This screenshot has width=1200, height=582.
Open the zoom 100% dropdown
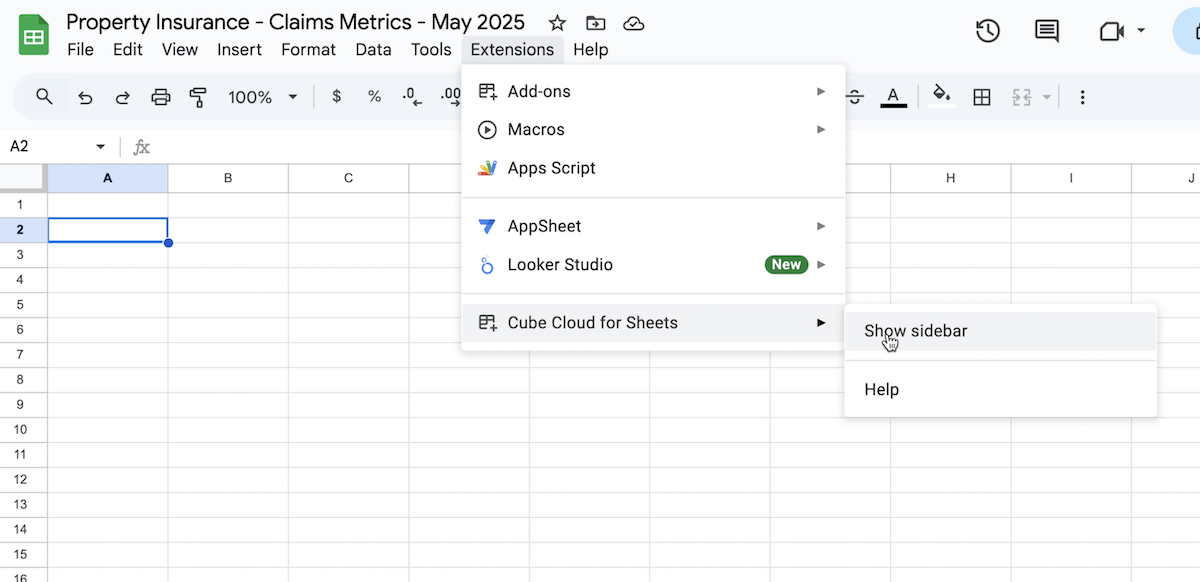[263, 97]
